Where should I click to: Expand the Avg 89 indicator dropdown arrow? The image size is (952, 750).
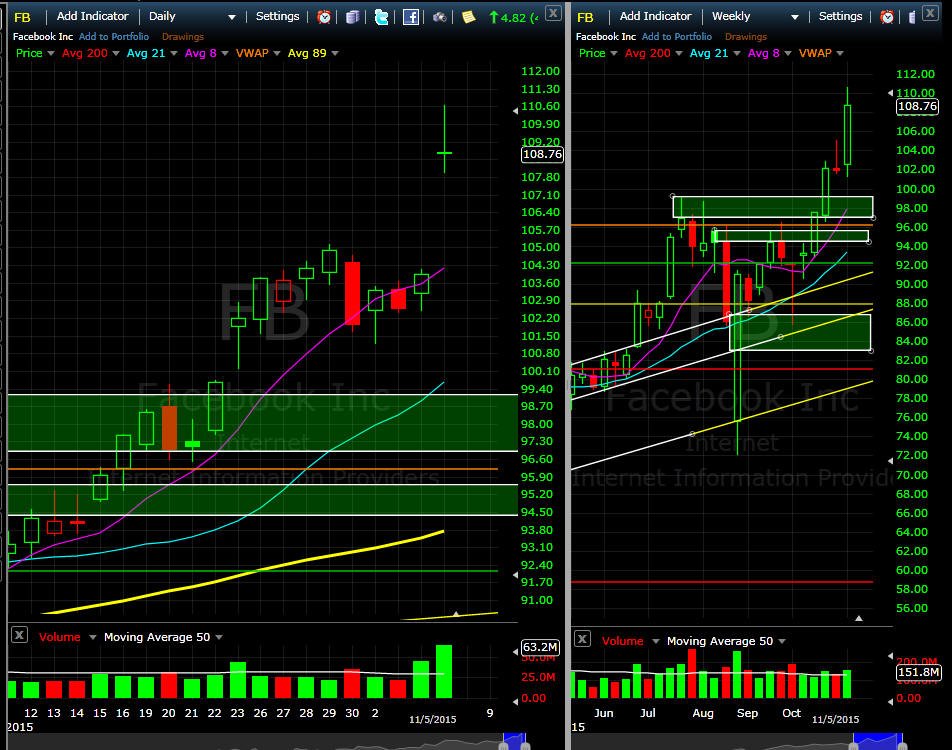pos(335,53)
